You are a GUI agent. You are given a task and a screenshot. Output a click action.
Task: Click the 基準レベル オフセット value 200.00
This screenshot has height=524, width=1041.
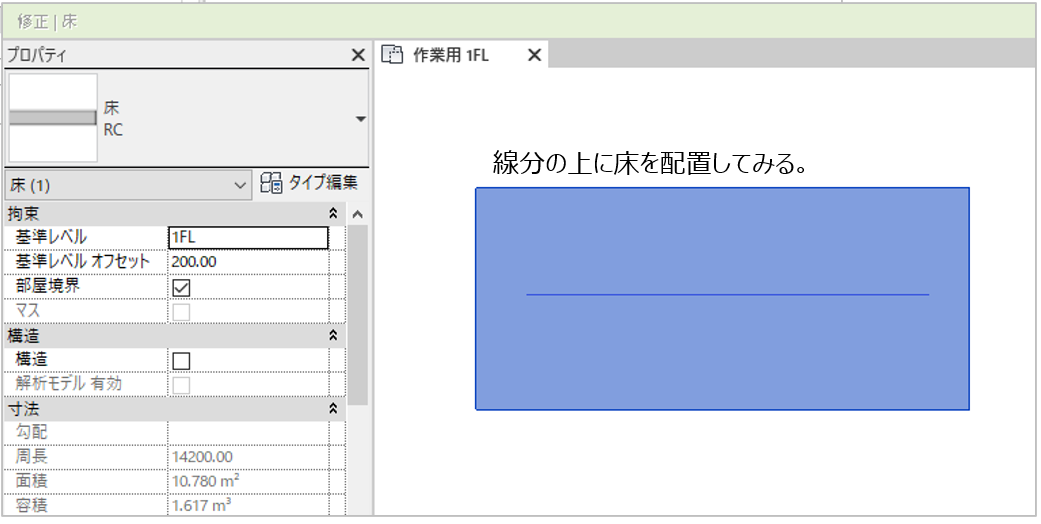248,262
